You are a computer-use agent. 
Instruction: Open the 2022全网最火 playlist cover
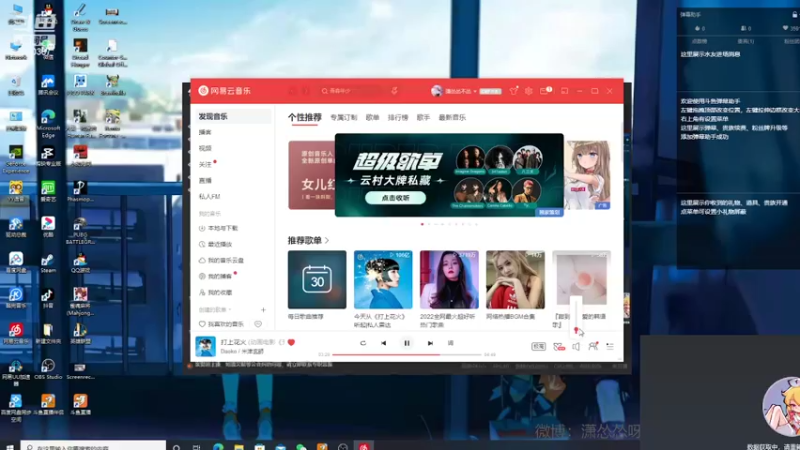(449, 279)
